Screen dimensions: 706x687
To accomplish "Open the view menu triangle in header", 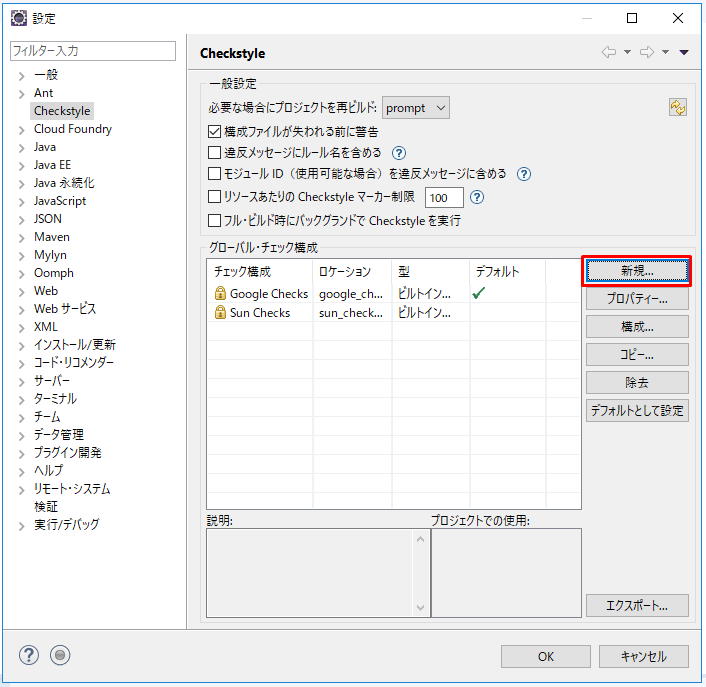I will click(x=684, y=53).
